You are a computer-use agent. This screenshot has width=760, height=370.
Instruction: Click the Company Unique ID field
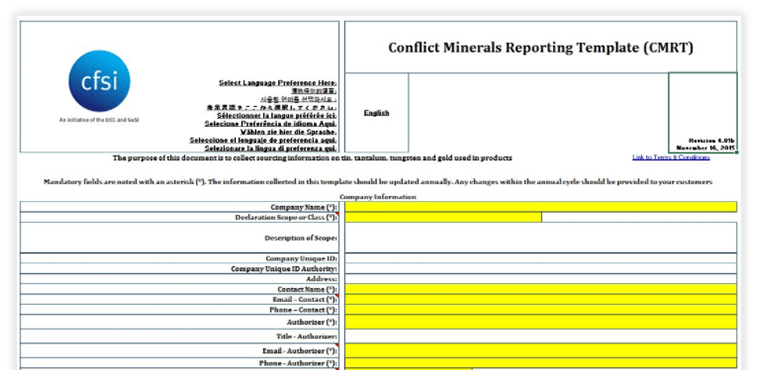coord(541,258)
